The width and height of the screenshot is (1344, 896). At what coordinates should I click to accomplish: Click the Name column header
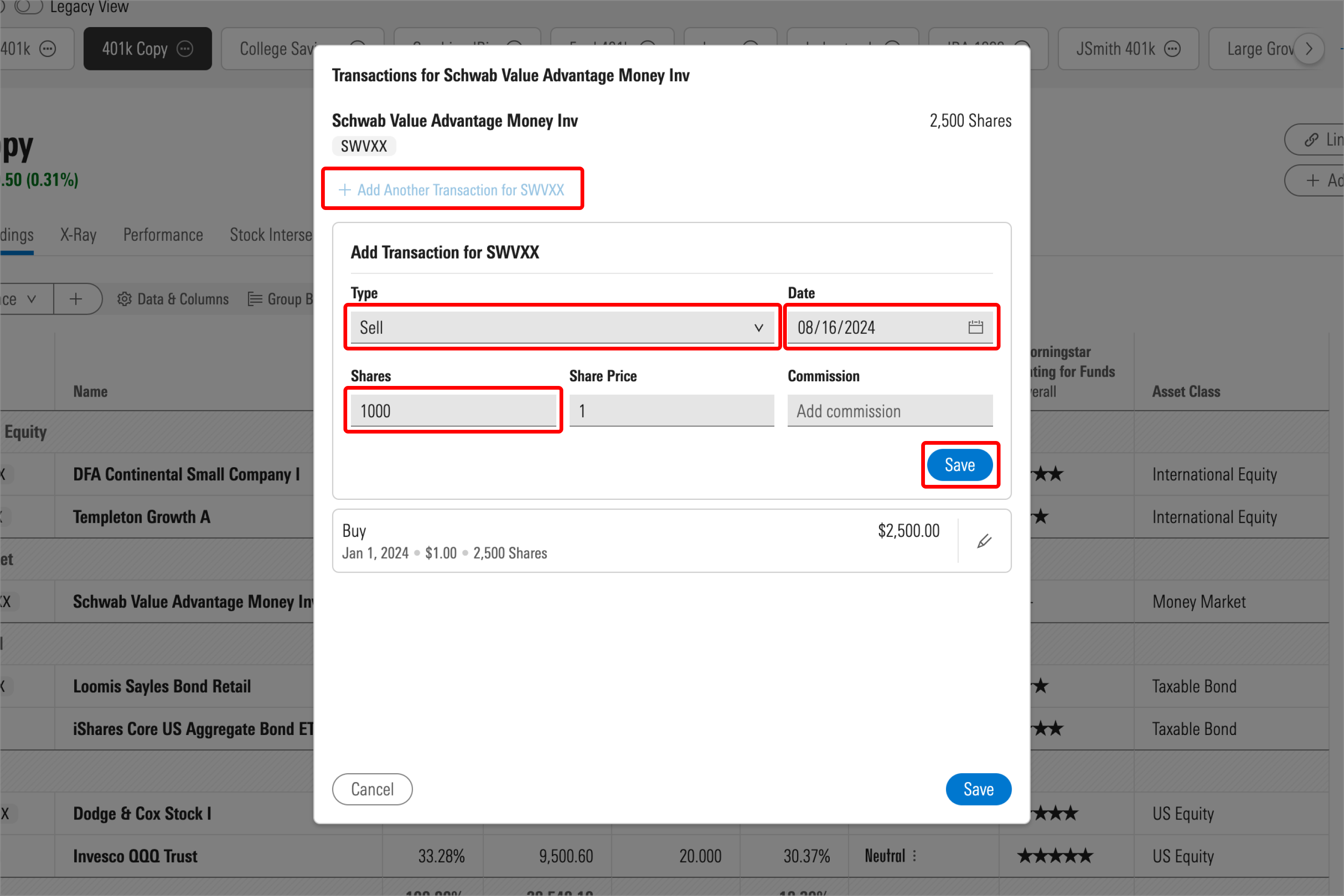[x=90, y=392]
